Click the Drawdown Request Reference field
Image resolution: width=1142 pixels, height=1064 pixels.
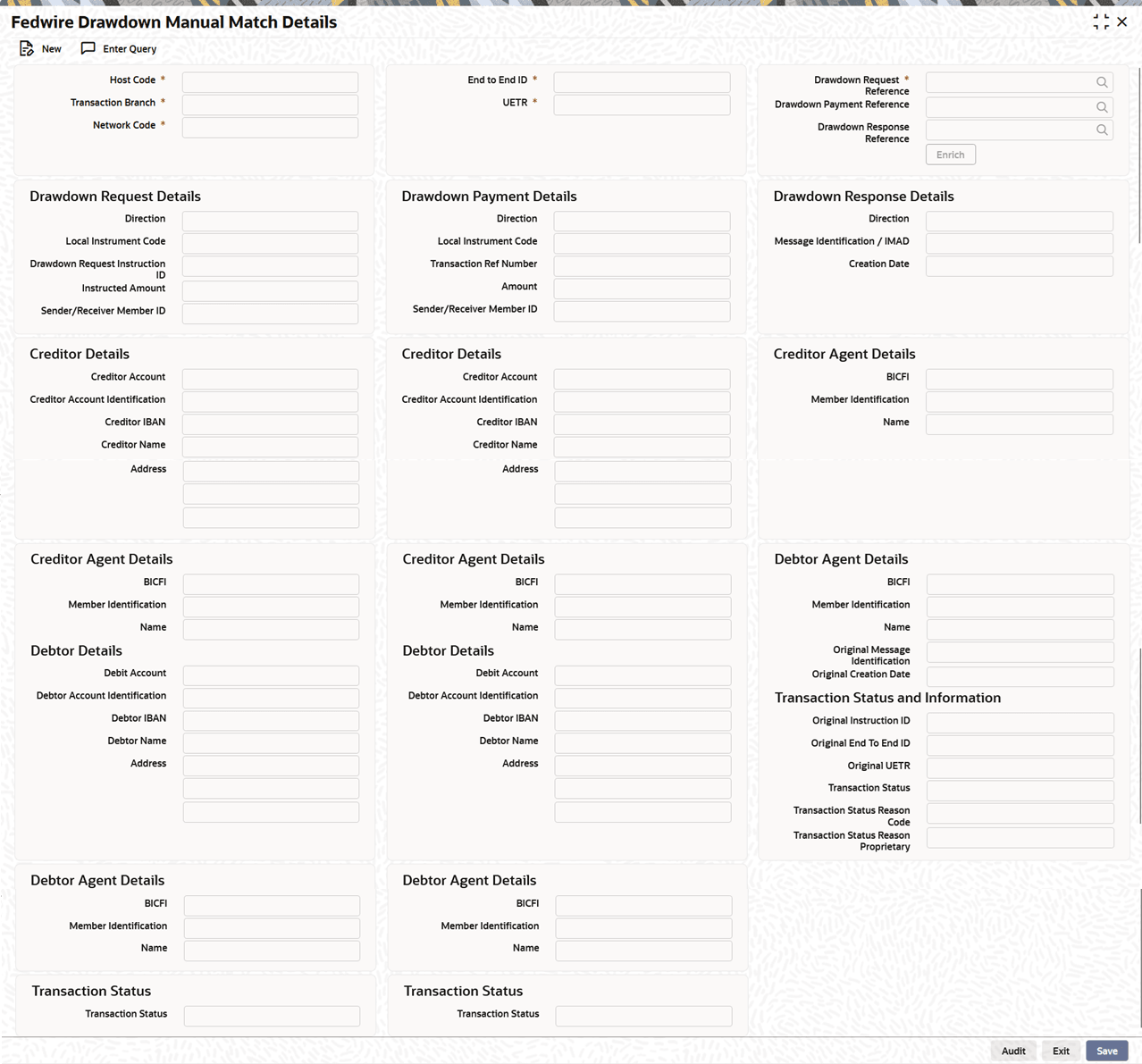pos(1020,82)
